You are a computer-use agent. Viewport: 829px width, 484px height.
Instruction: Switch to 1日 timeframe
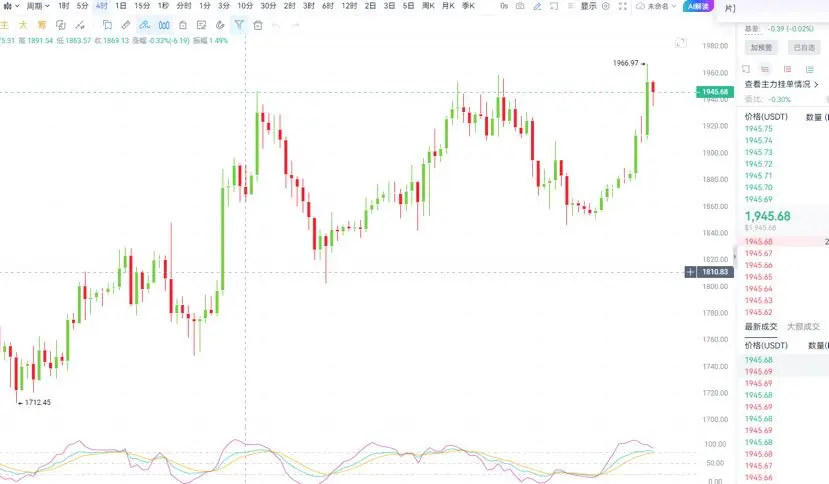(x=121, y=6)
